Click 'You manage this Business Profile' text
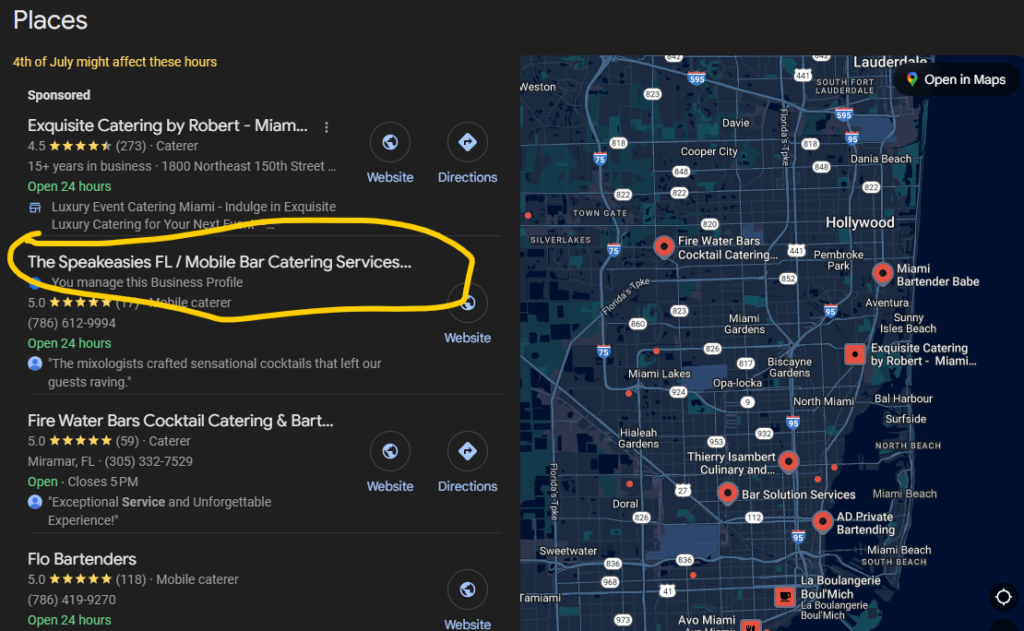This screenshot has width=1024, height=631. [x=147, y=283]
